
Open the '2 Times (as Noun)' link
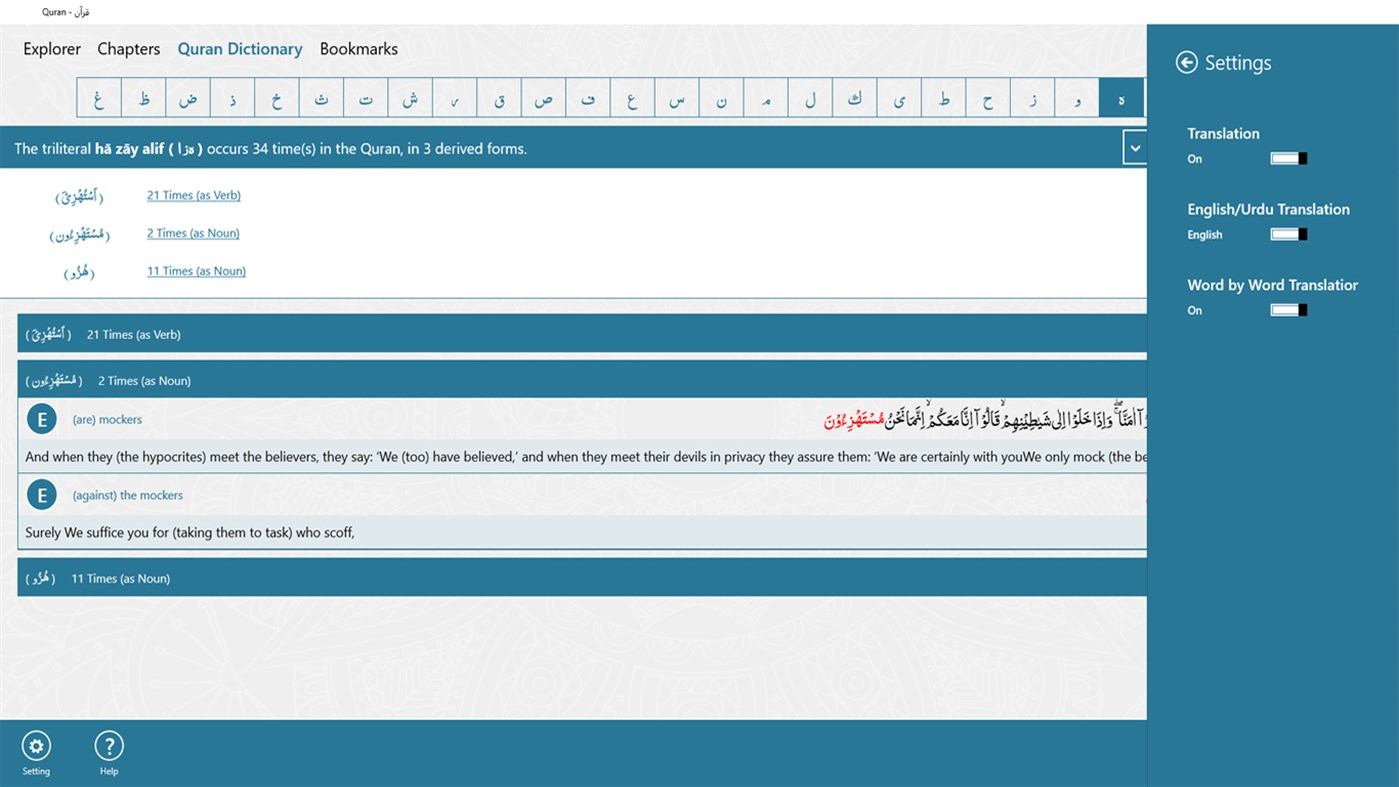[x=192, y=232]
